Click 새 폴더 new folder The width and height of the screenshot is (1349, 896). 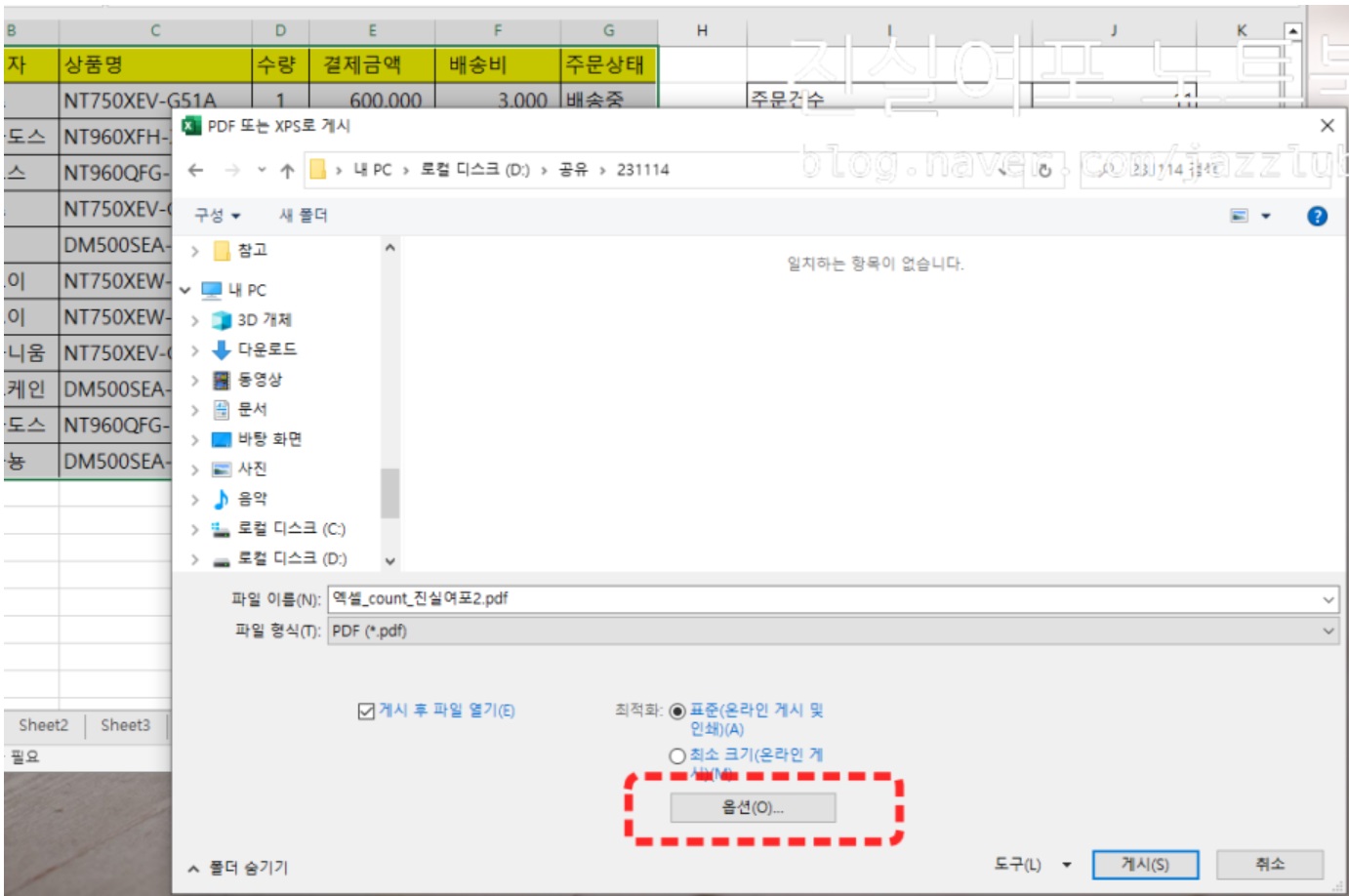[x=304, y=216]
